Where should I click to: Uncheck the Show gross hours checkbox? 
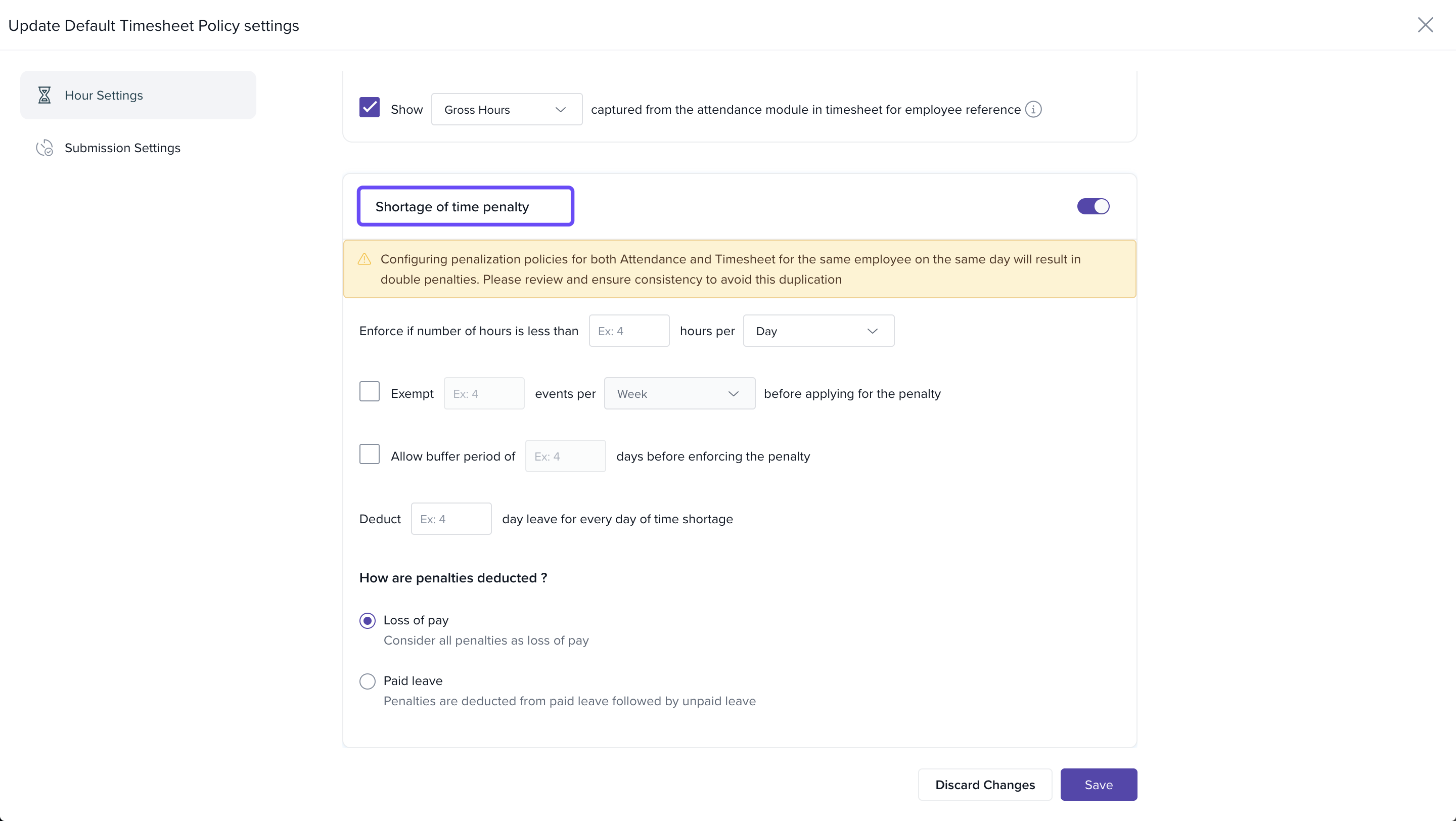coord(370,107)
